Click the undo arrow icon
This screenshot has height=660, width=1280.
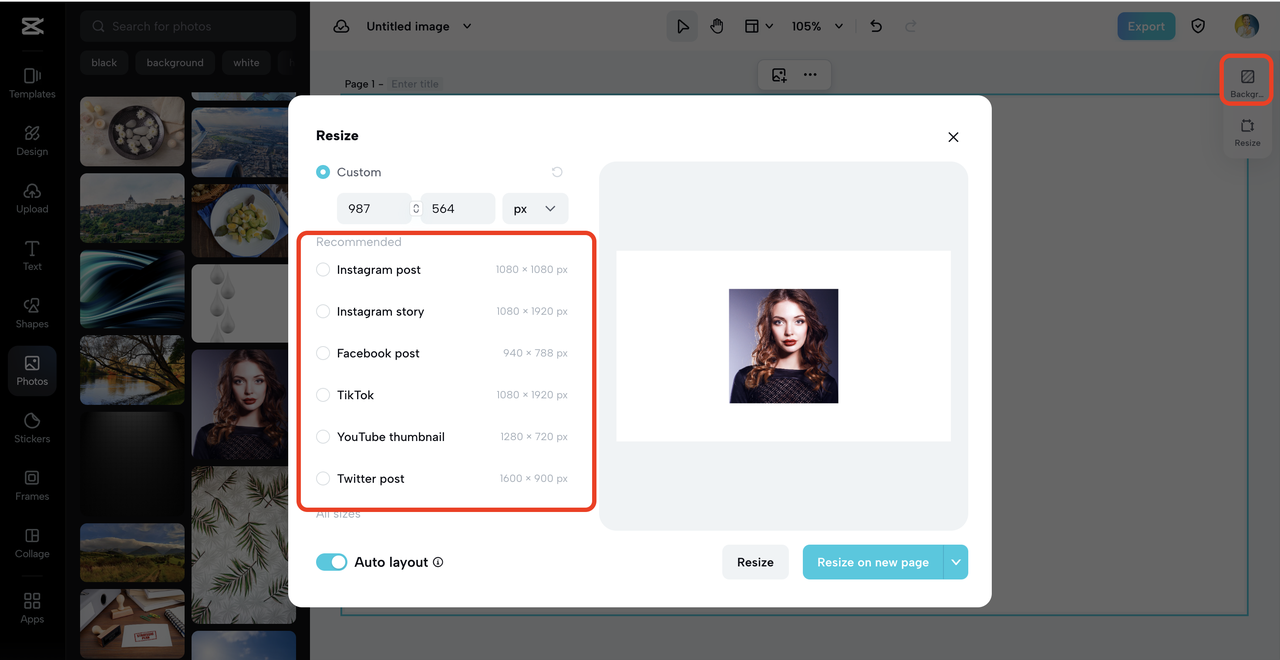tap(876, 27)
